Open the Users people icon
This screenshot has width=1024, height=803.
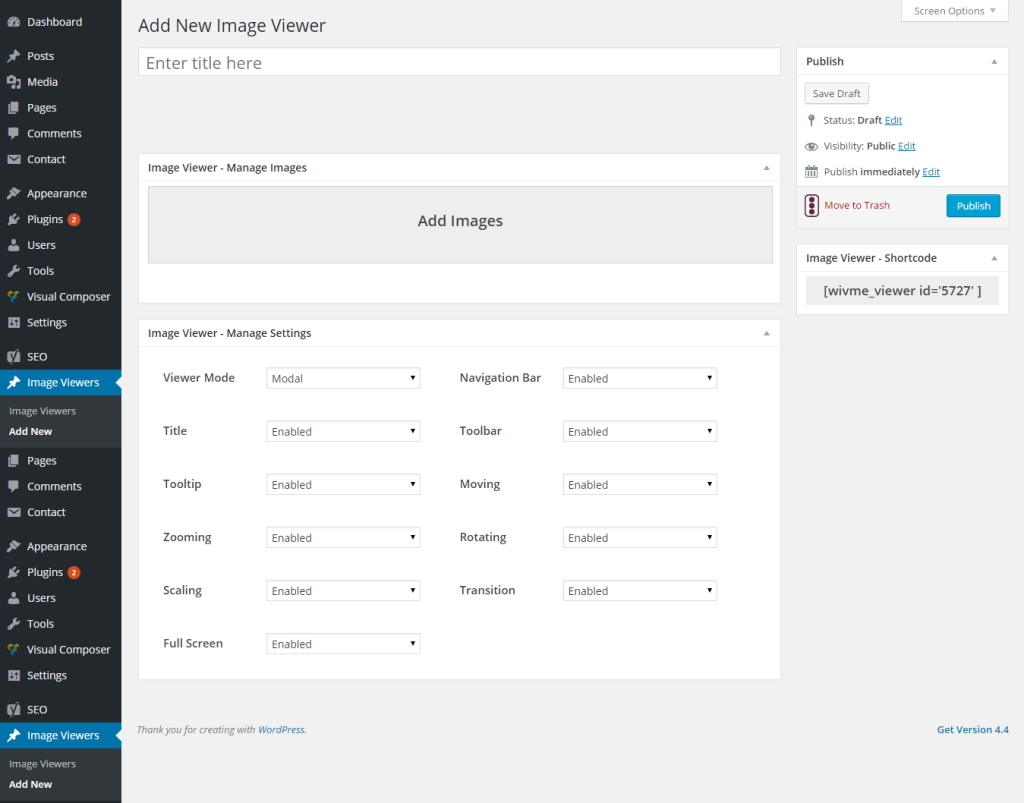[x=14, y=244]
